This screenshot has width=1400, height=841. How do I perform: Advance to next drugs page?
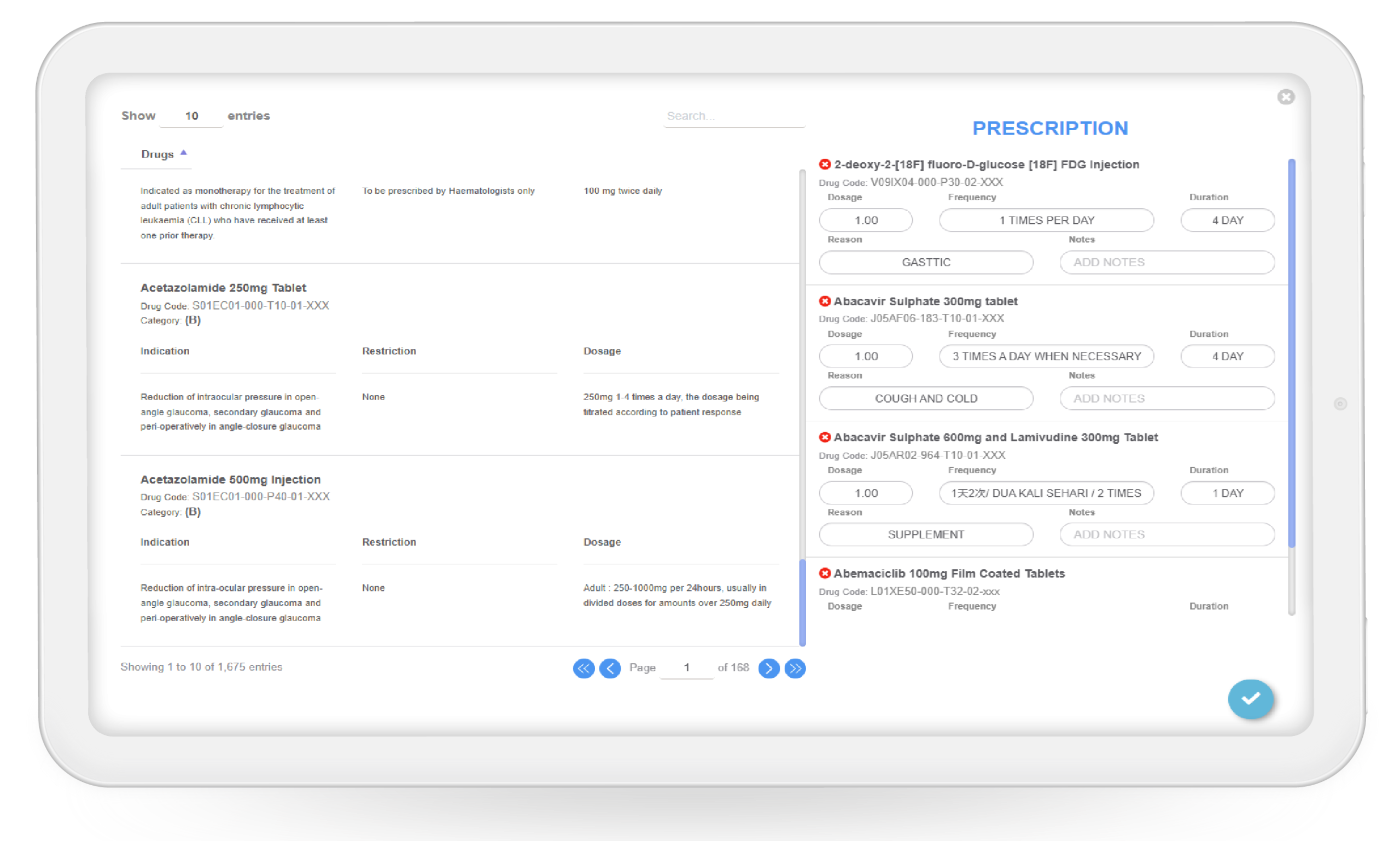(x=768, y=668)
